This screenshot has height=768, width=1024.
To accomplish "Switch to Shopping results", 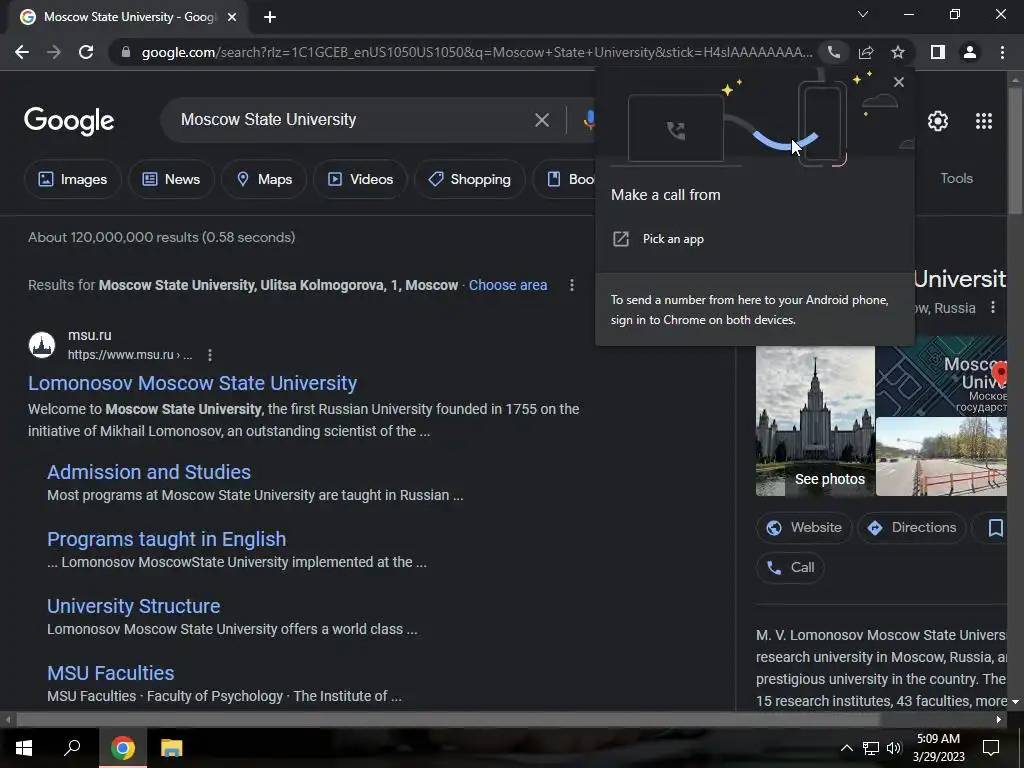I will pos(470,179).
